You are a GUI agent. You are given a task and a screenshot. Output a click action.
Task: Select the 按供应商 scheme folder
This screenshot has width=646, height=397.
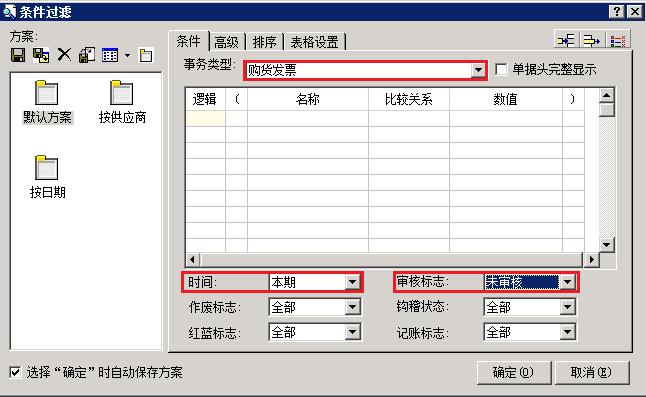[x=122, y=102]
